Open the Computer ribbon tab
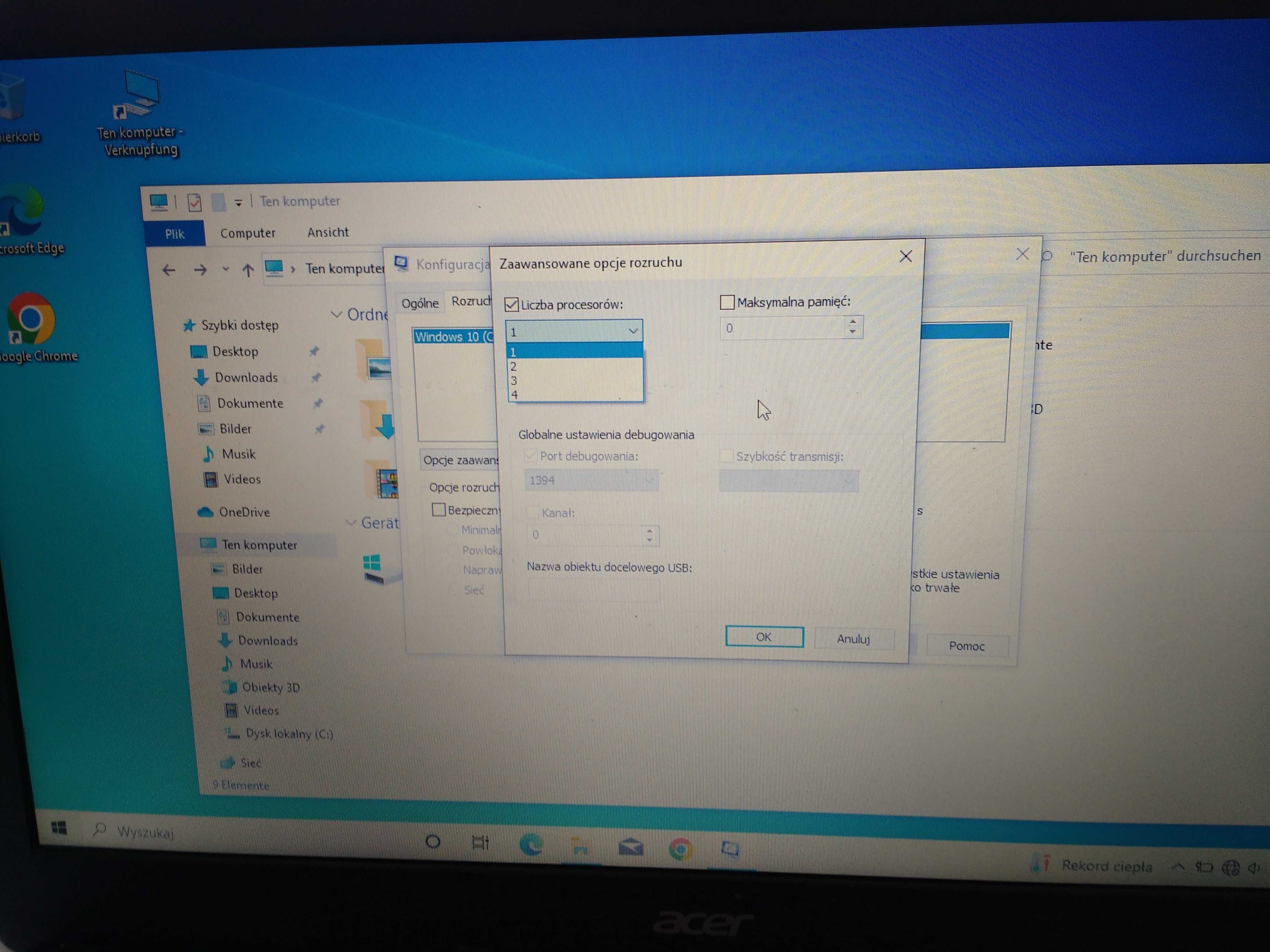 (248, 233)
